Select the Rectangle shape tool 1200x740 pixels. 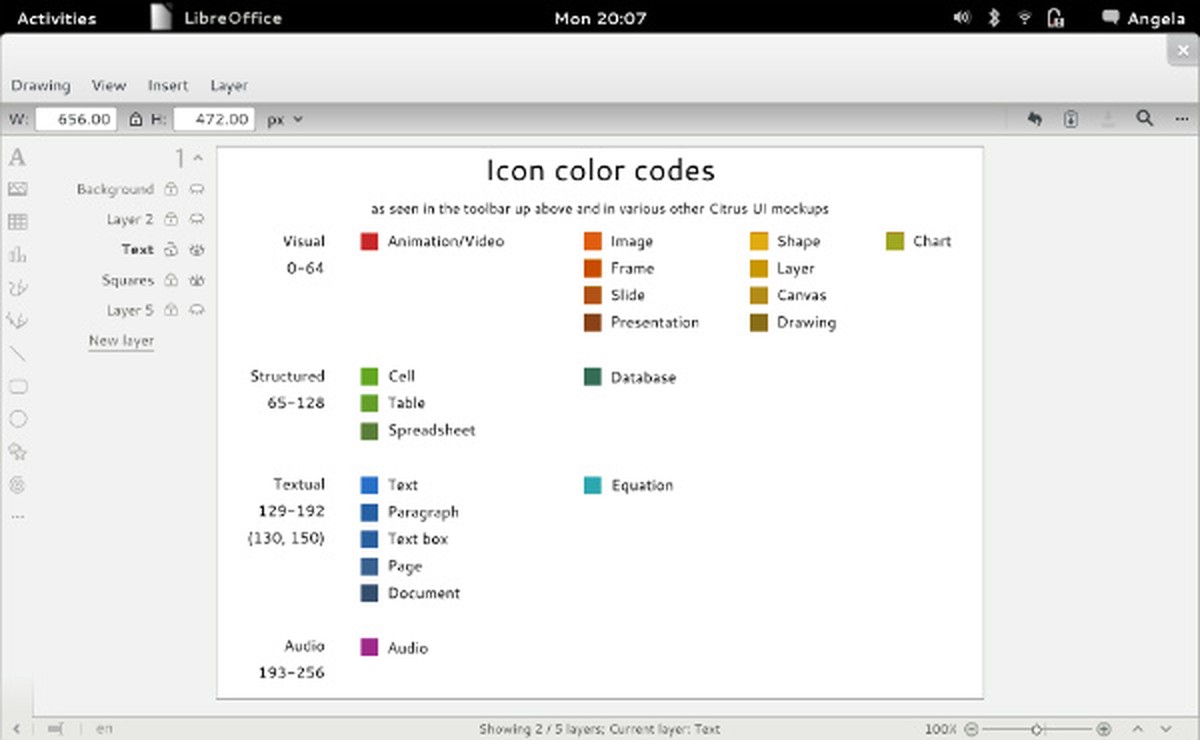click(x=17, y=386)
